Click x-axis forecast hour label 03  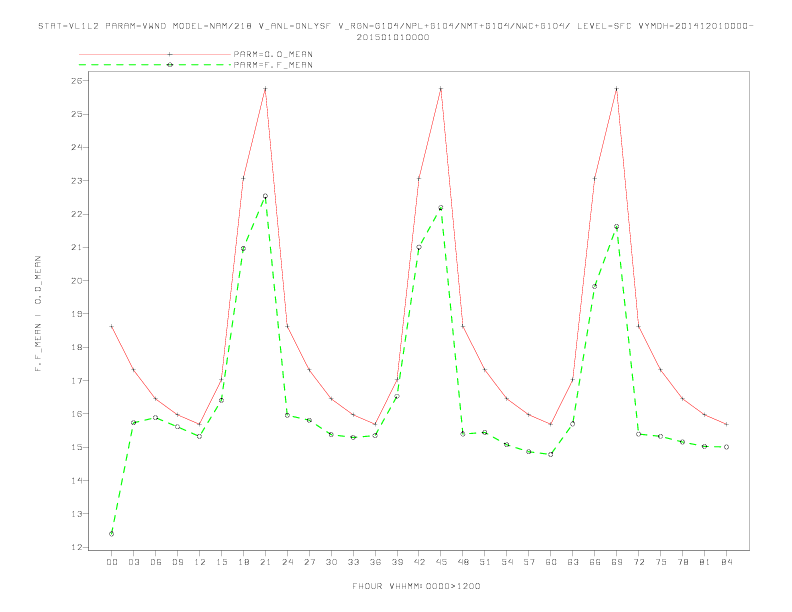134,562
